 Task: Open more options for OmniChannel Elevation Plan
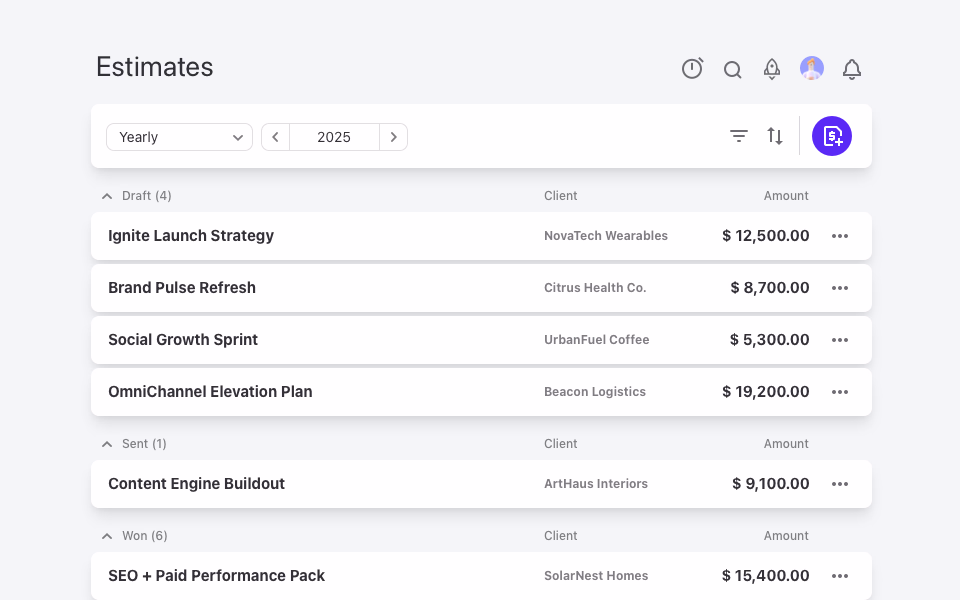[x=840, y=392]
